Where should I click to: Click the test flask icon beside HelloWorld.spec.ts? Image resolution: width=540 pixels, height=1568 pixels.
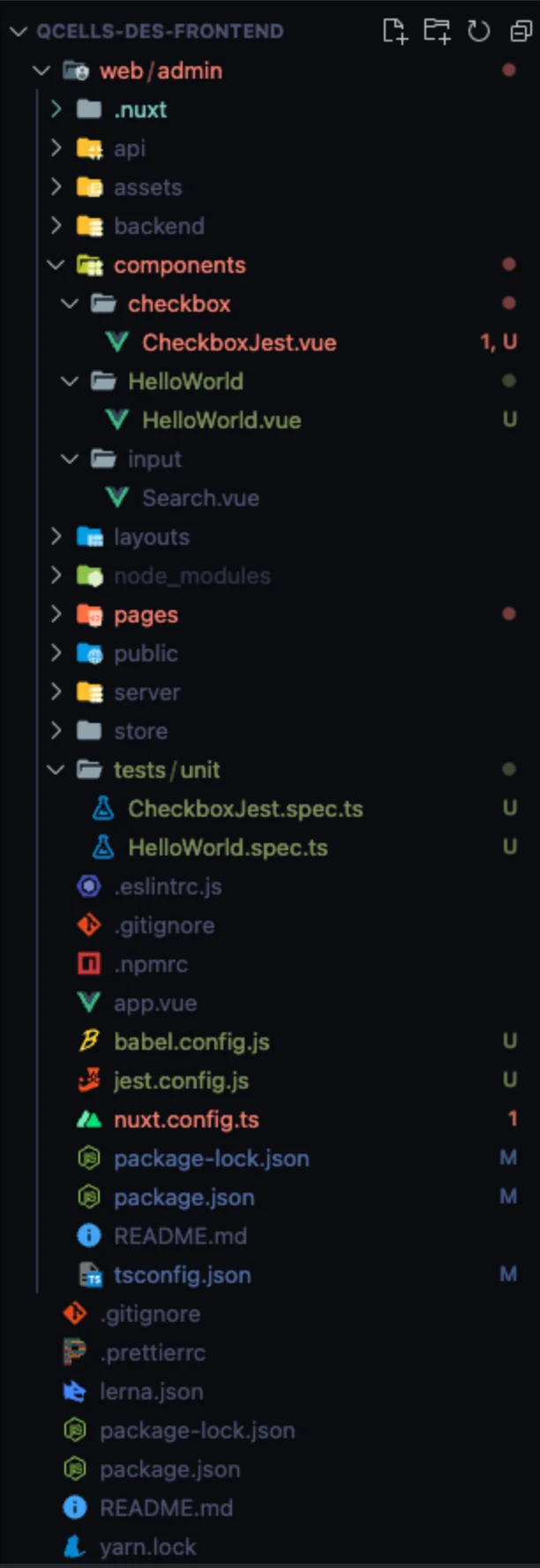(x=103, y=848)
